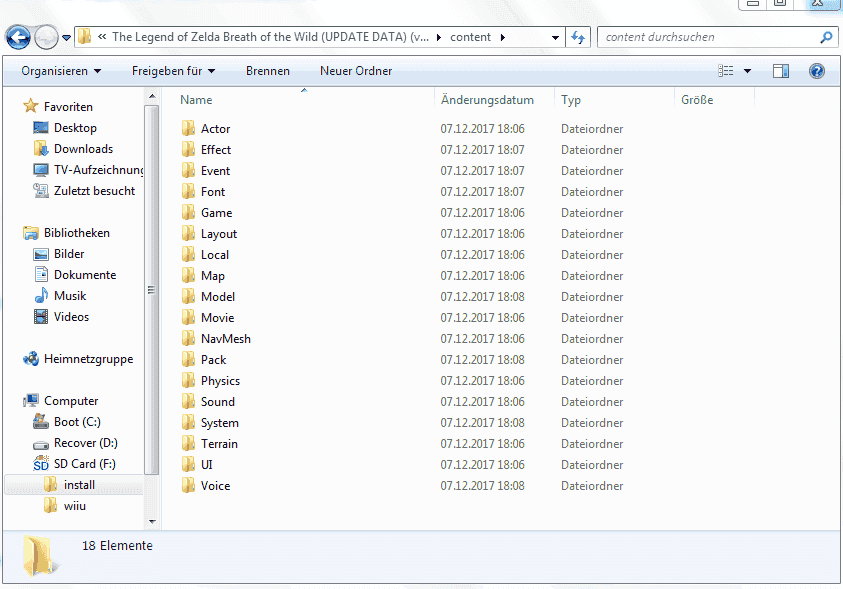Image resolution: width=843 pixels, height=589 pixels.
Task: Click the Voice folder name
Action: point(216,485)
